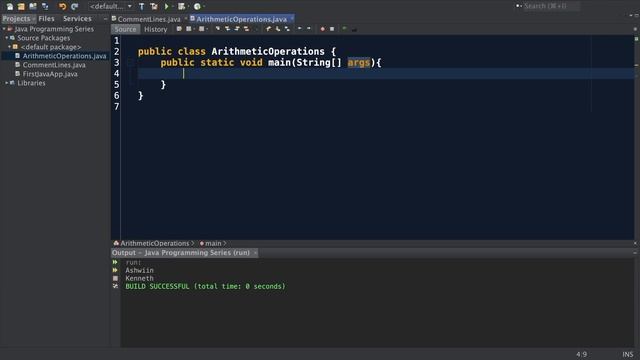Click the Previous Bookmark icon
Screen dimensions: 640x360
click(x=268, y=29)
